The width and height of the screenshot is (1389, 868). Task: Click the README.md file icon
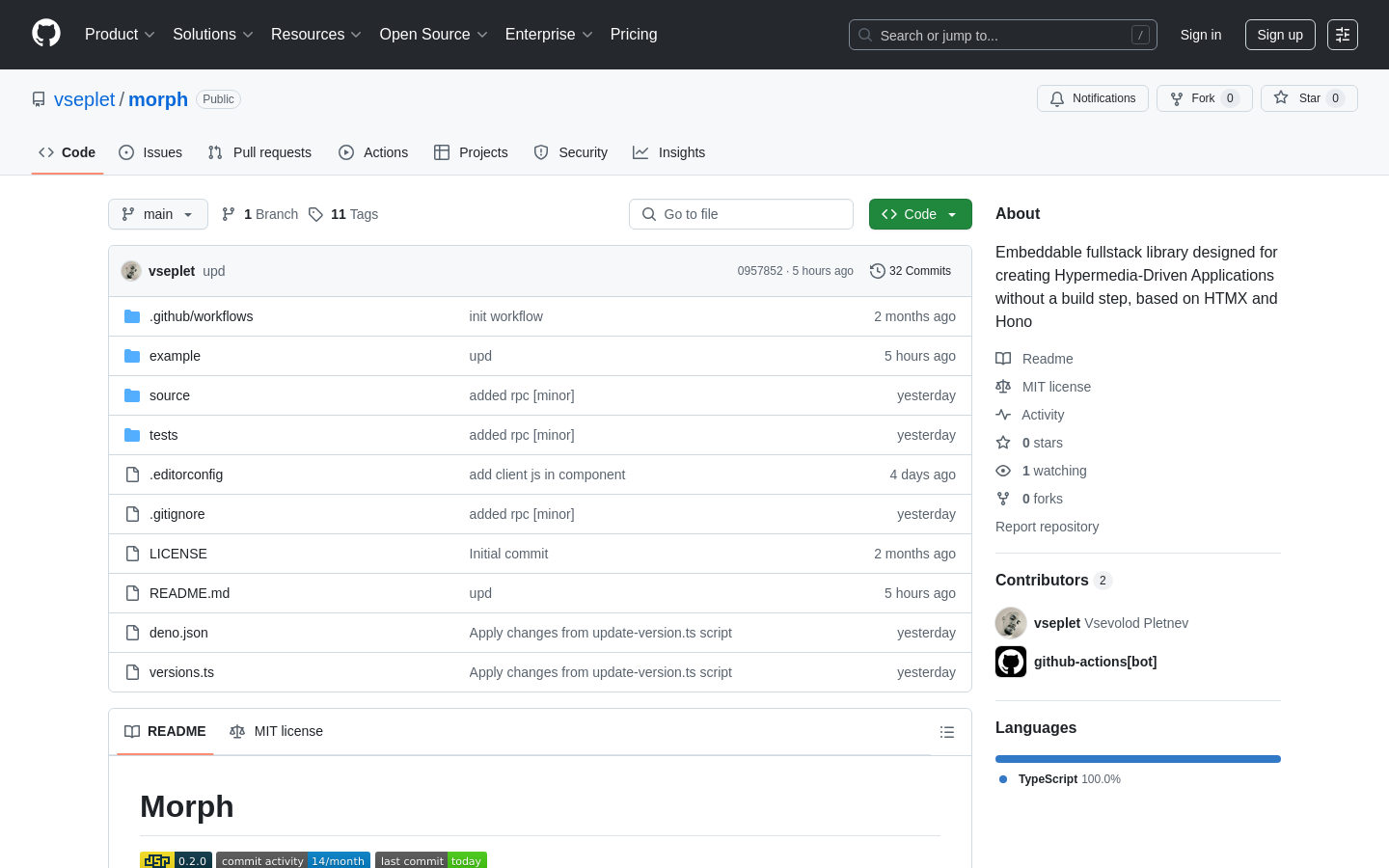point(132,593)
